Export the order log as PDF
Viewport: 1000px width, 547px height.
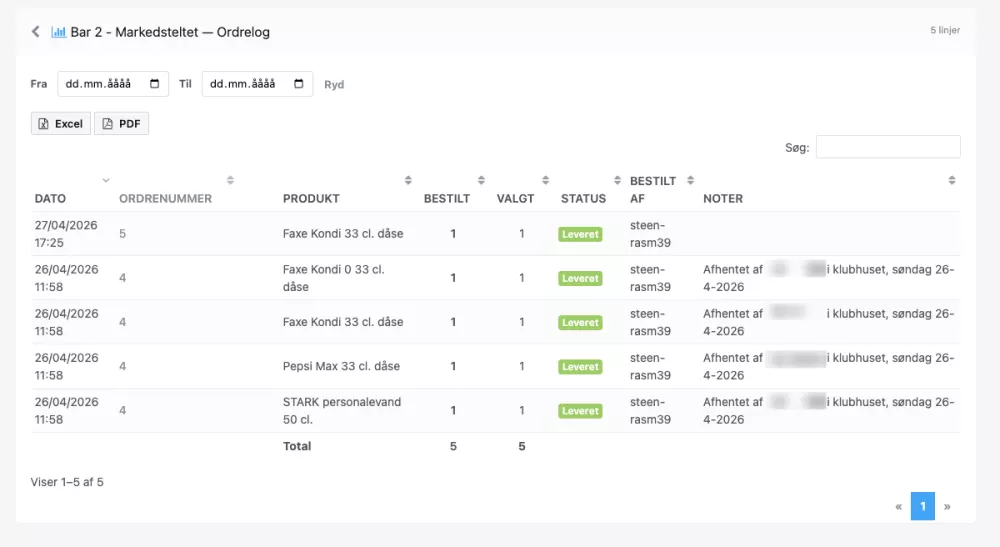[121, 124]
